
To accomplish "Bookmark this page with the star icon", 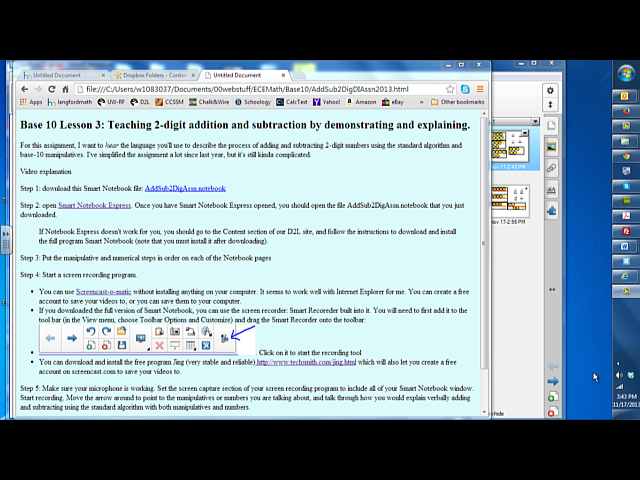I will 462,89.
